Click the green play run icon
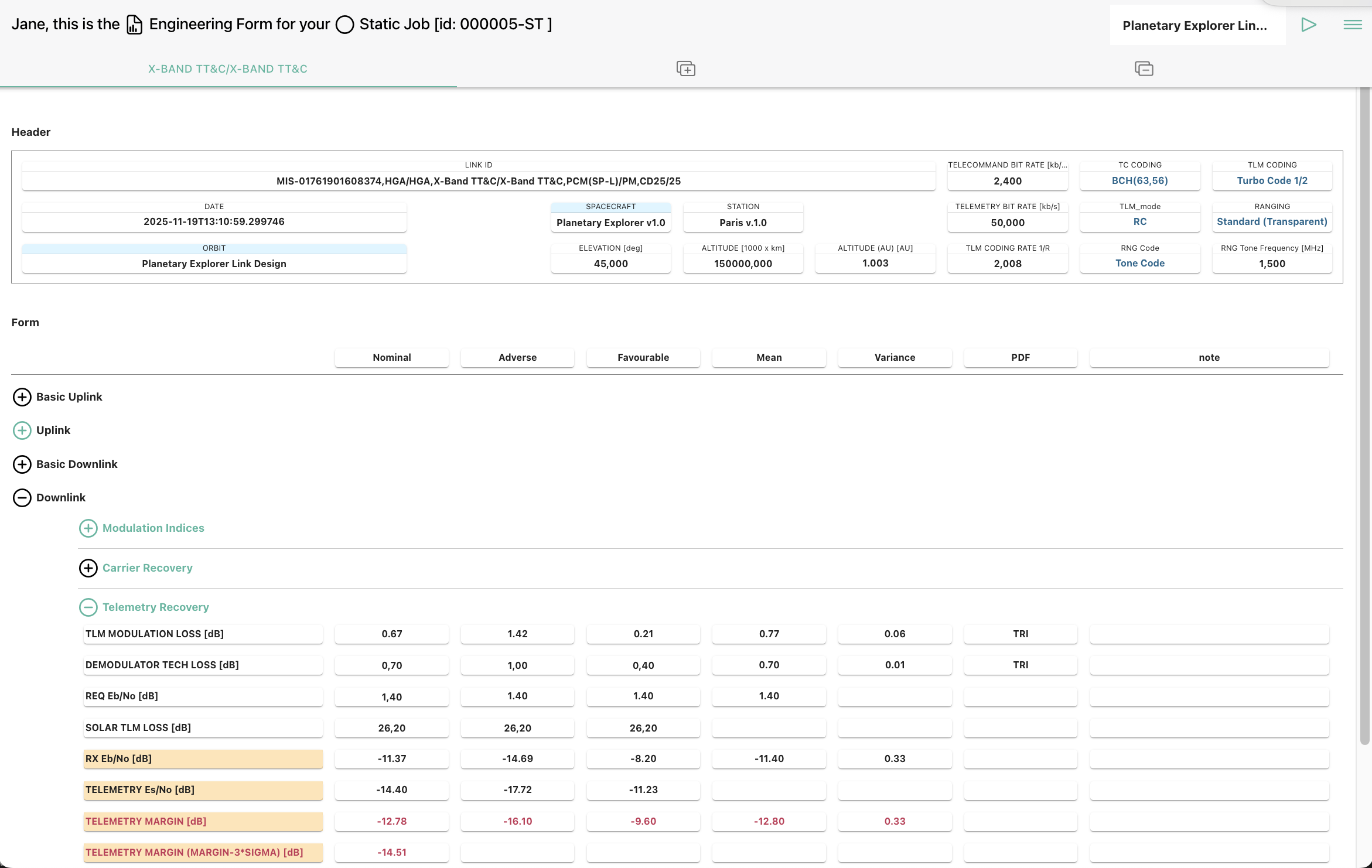This screenshot has width=1372, height=868. tap(1308, 25)
